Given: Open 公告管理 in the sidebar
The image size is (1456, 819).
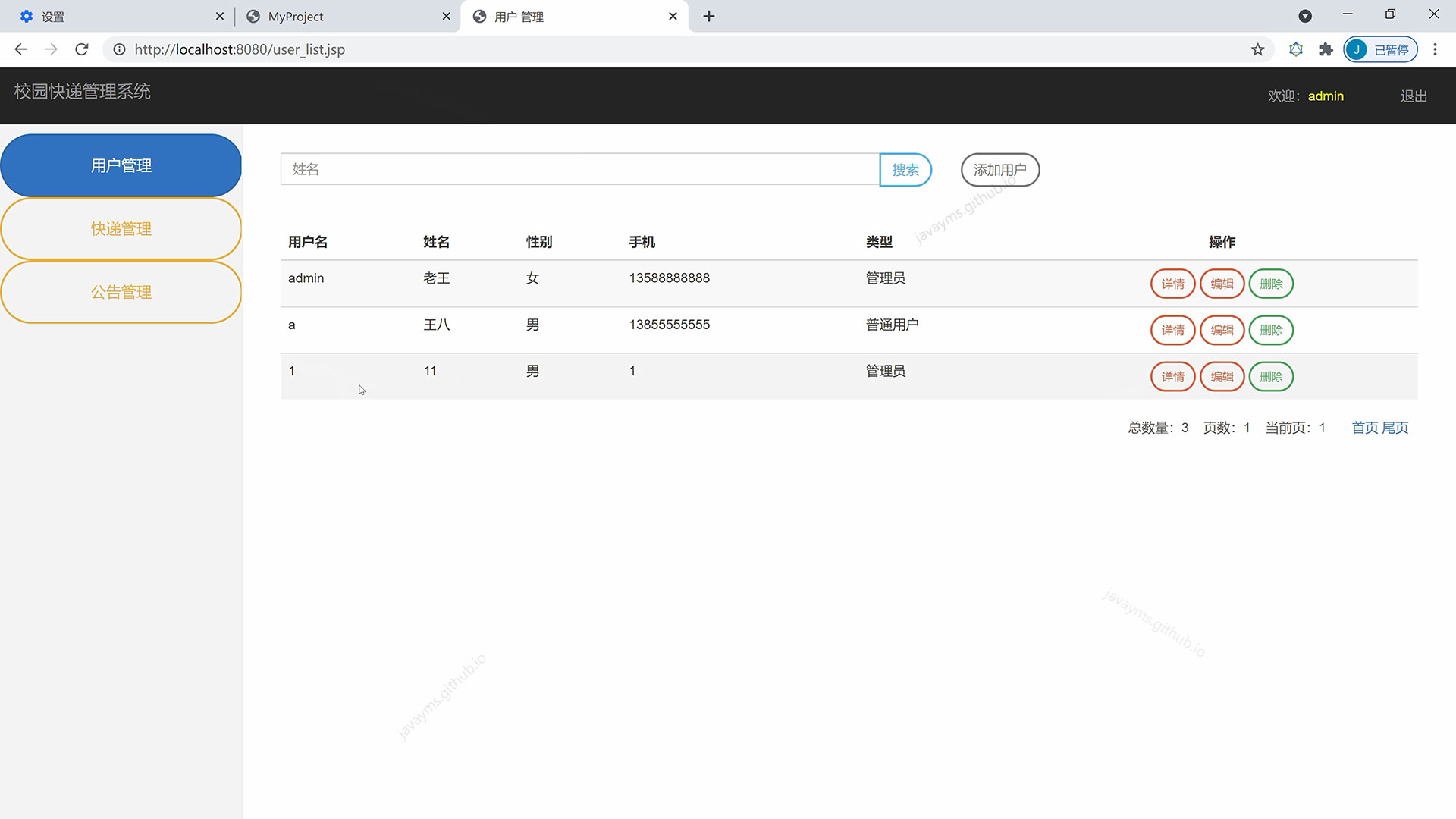Looking at the screenshot, I should [x=121, y=292].
